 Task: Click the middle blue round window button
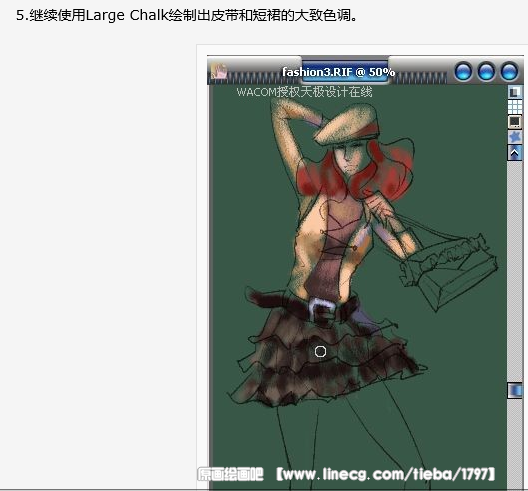coord(486,71)
